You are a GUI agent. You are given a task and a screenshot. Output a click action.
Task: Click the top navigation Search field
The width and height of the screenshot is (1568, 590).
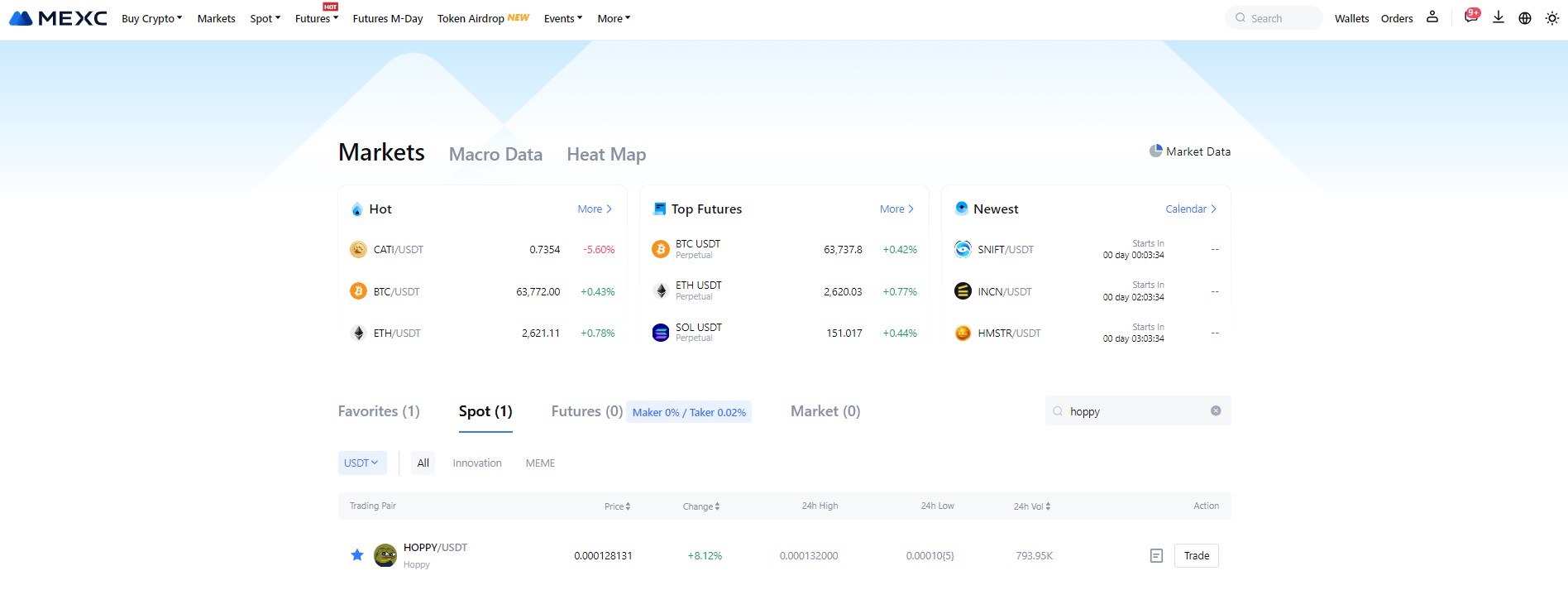[1274, 18]
